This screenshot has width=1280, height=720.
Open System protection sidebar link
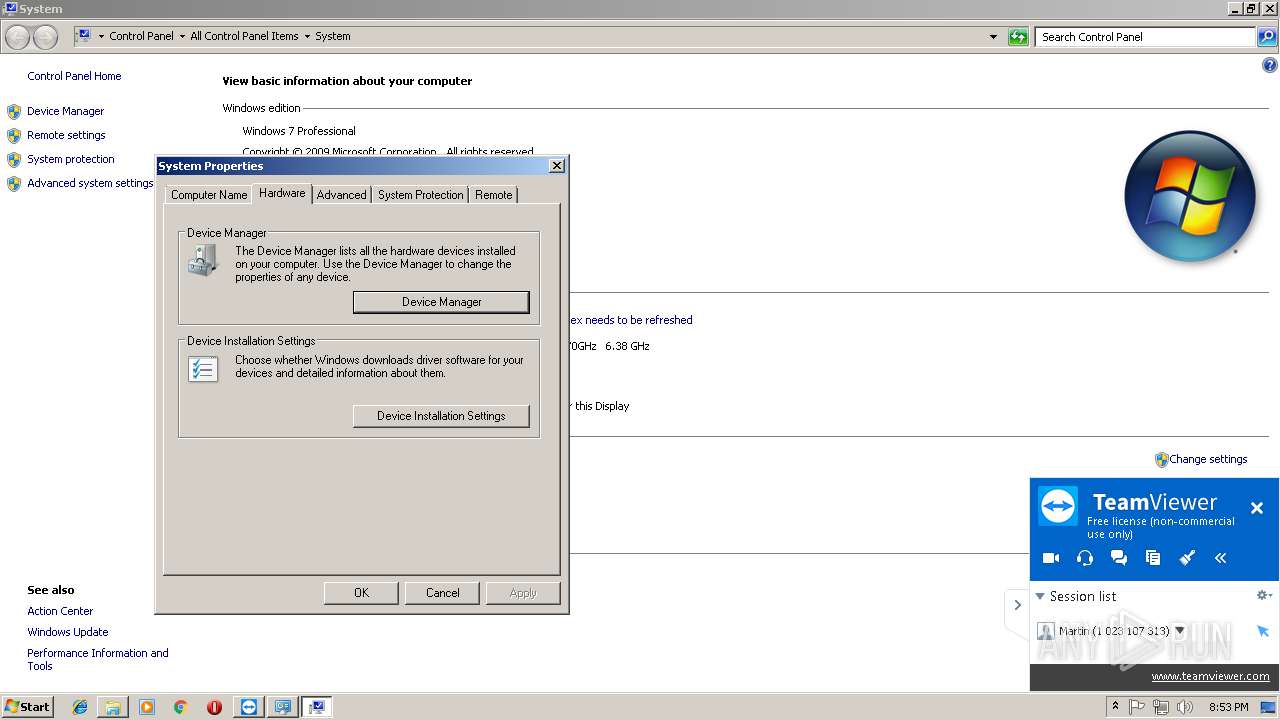tap(71, 159)
